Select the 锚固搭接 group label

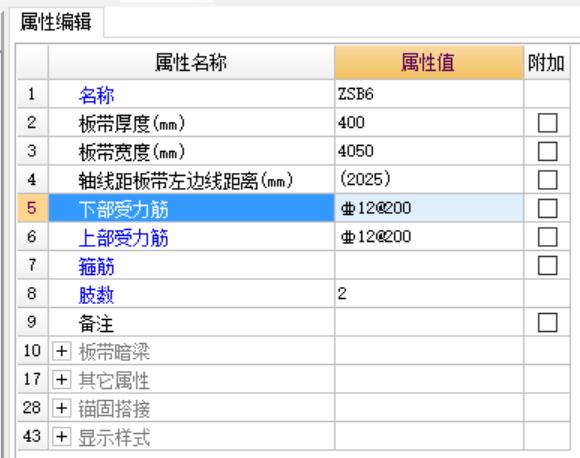click(x=114, y=408)
